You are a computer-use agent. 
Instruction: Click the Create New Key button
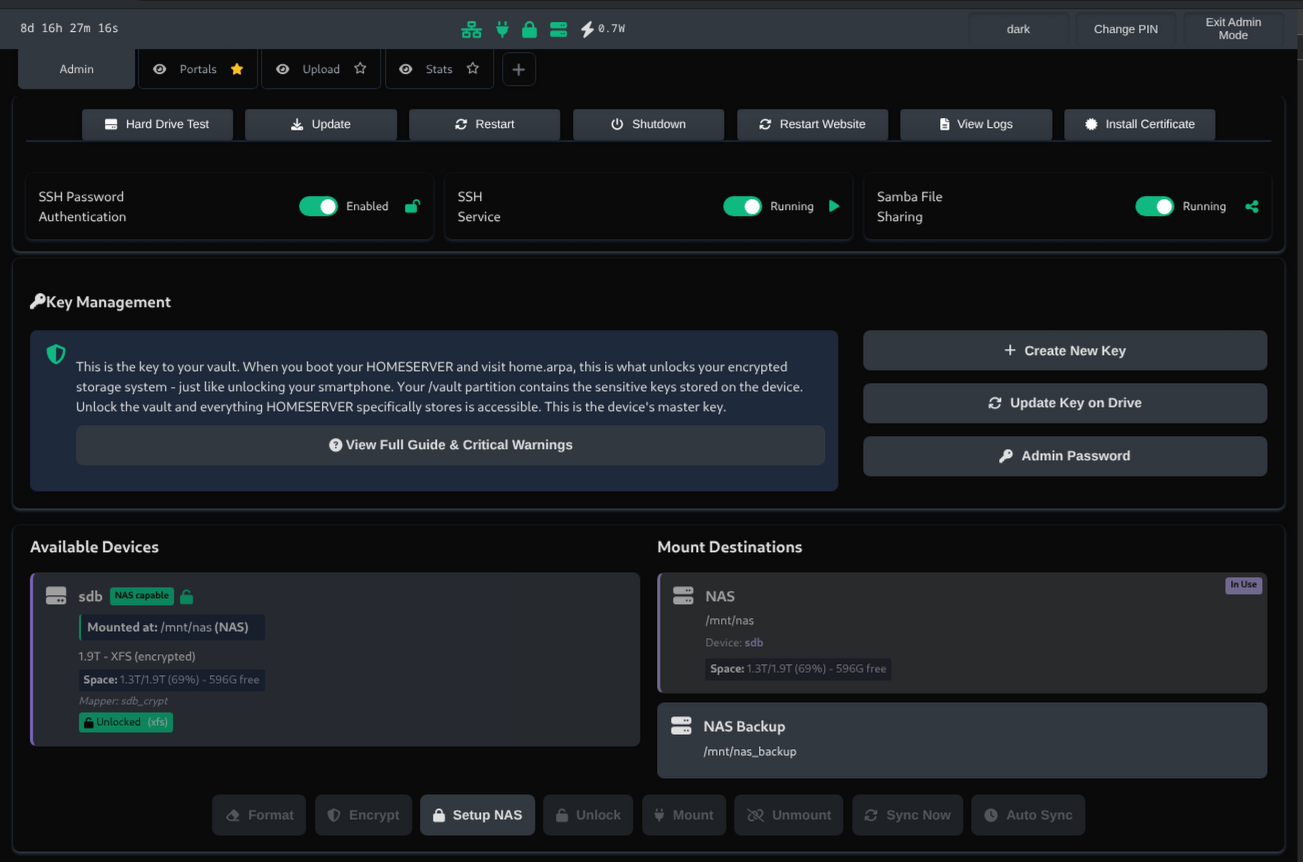1064,351
